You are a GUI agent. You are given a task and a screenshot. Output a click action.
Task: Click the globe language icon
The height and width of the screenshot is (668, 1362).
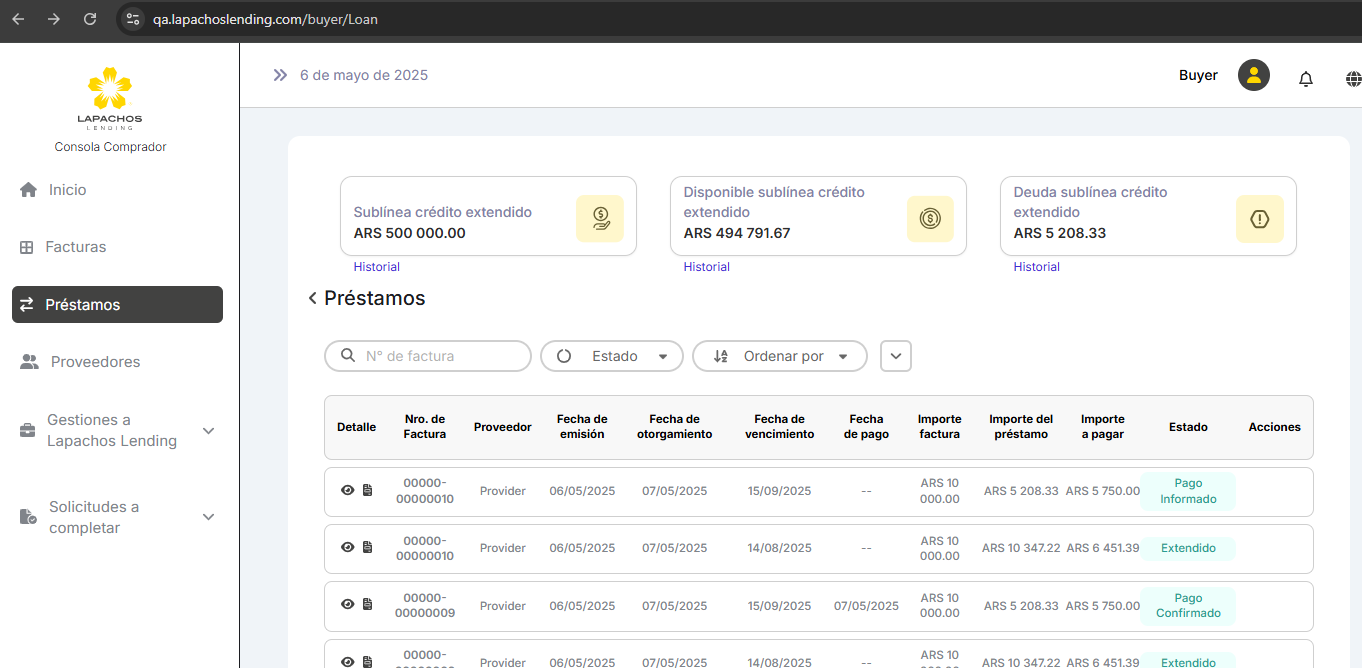click(1353, 79)
